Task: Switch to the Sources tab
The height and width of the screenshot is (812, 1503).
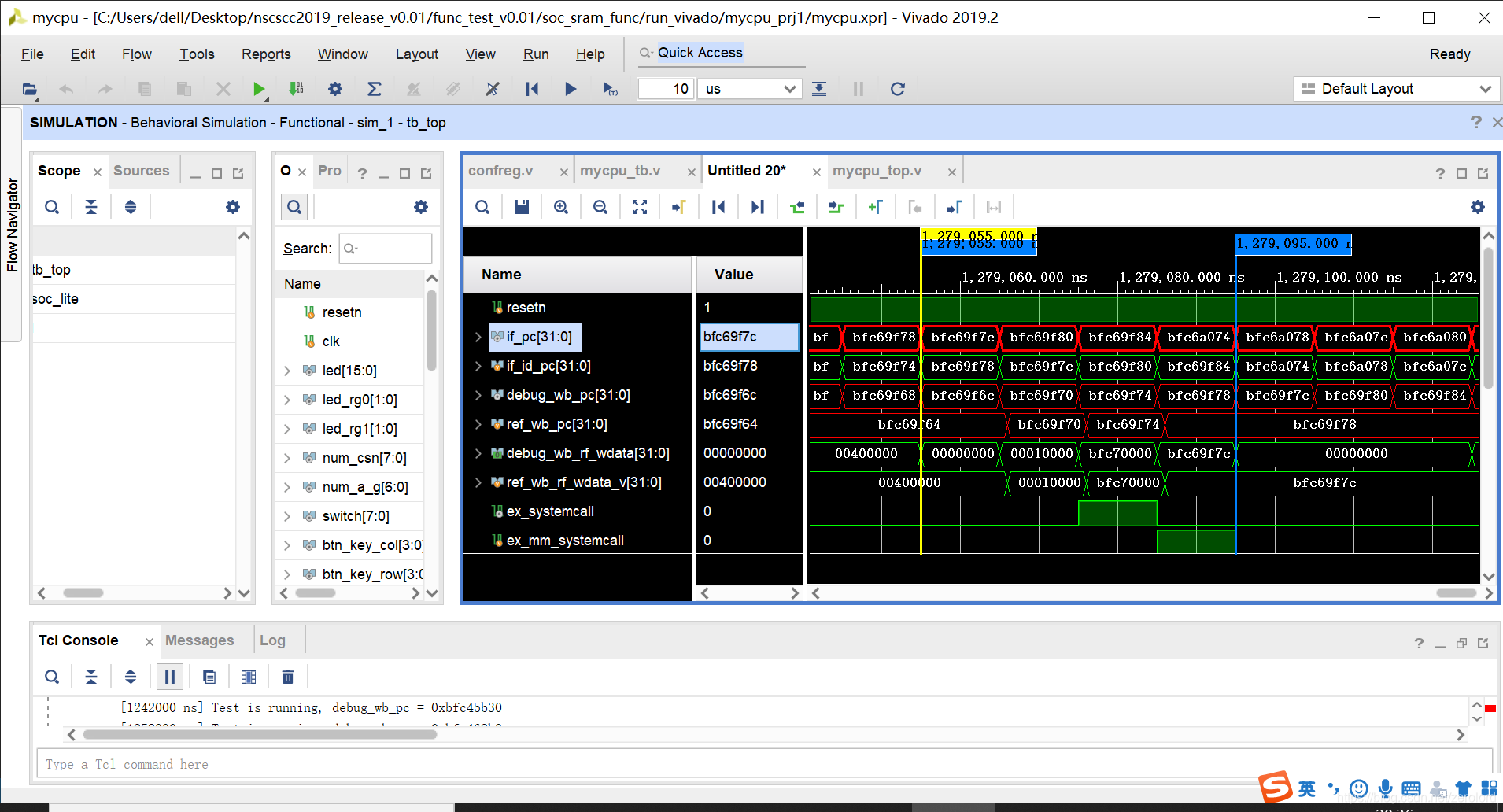Action: 142,171
